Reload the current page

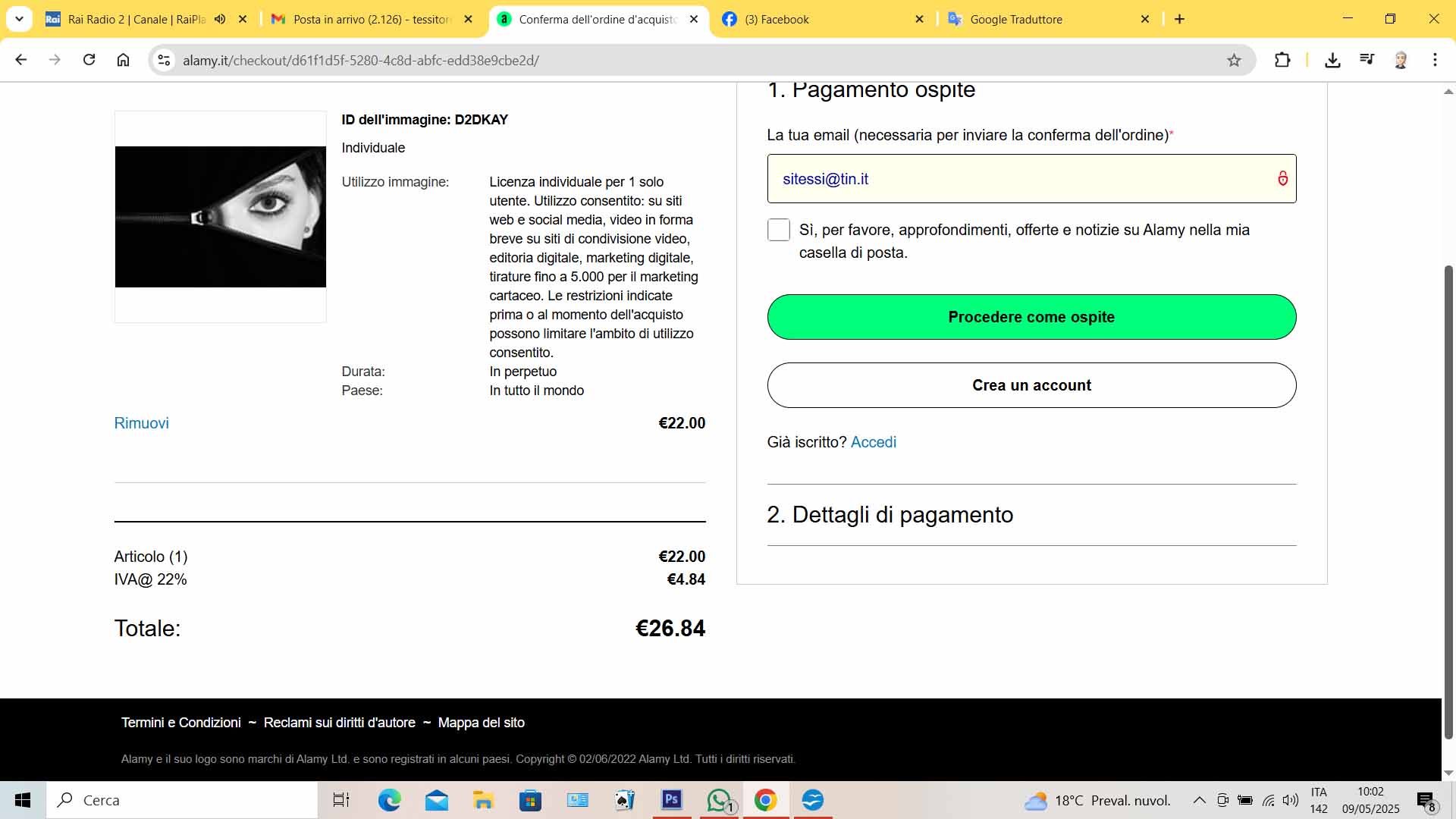click(x=89, y=60)
